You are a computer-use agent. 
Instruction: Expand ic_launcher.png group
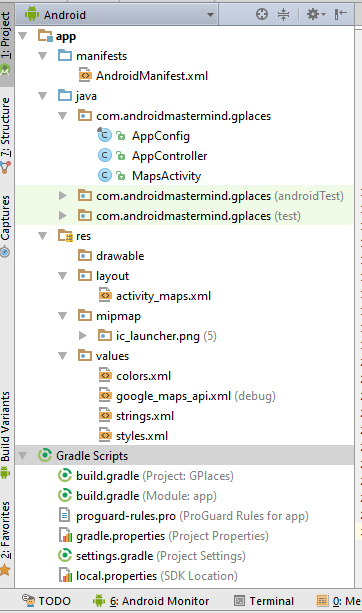pyautogui.click(x=82, y=335)
